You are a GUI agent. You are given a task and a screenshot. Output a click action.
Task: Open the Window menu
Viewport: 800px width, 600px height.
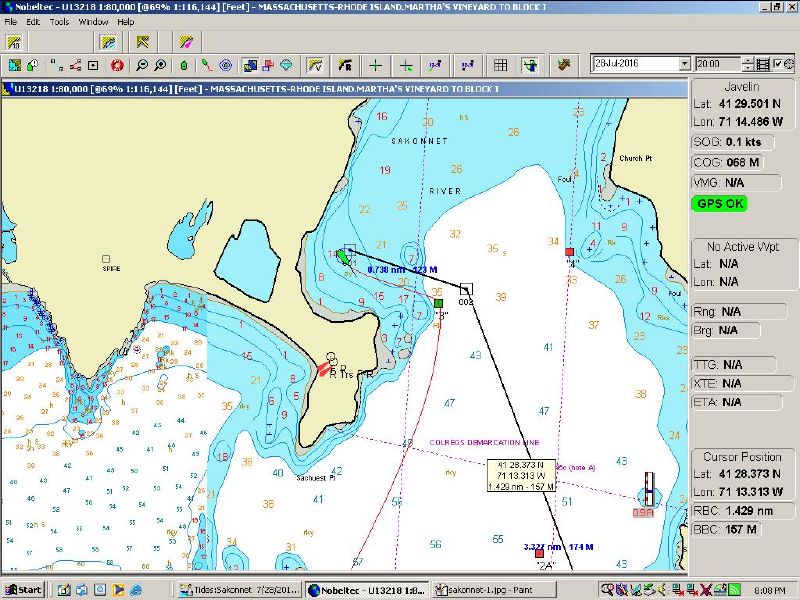pos(93,21)
